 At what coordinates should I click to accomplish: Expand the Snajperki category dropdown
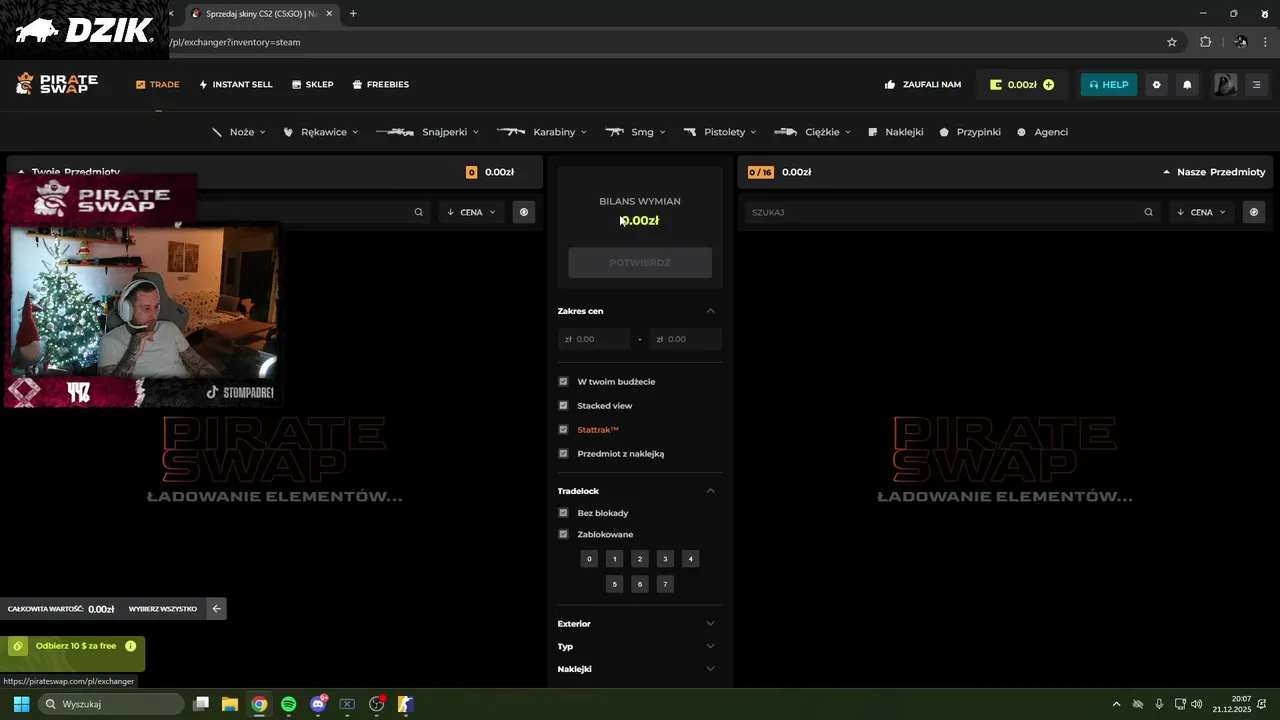(428, 132)
